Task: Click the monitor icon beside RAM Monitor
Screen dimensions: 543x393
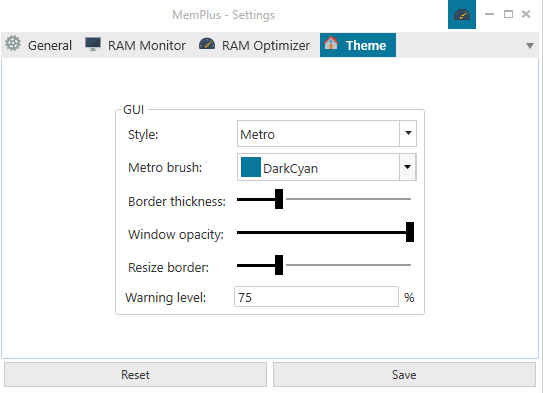Action: [x=93, y=44]
